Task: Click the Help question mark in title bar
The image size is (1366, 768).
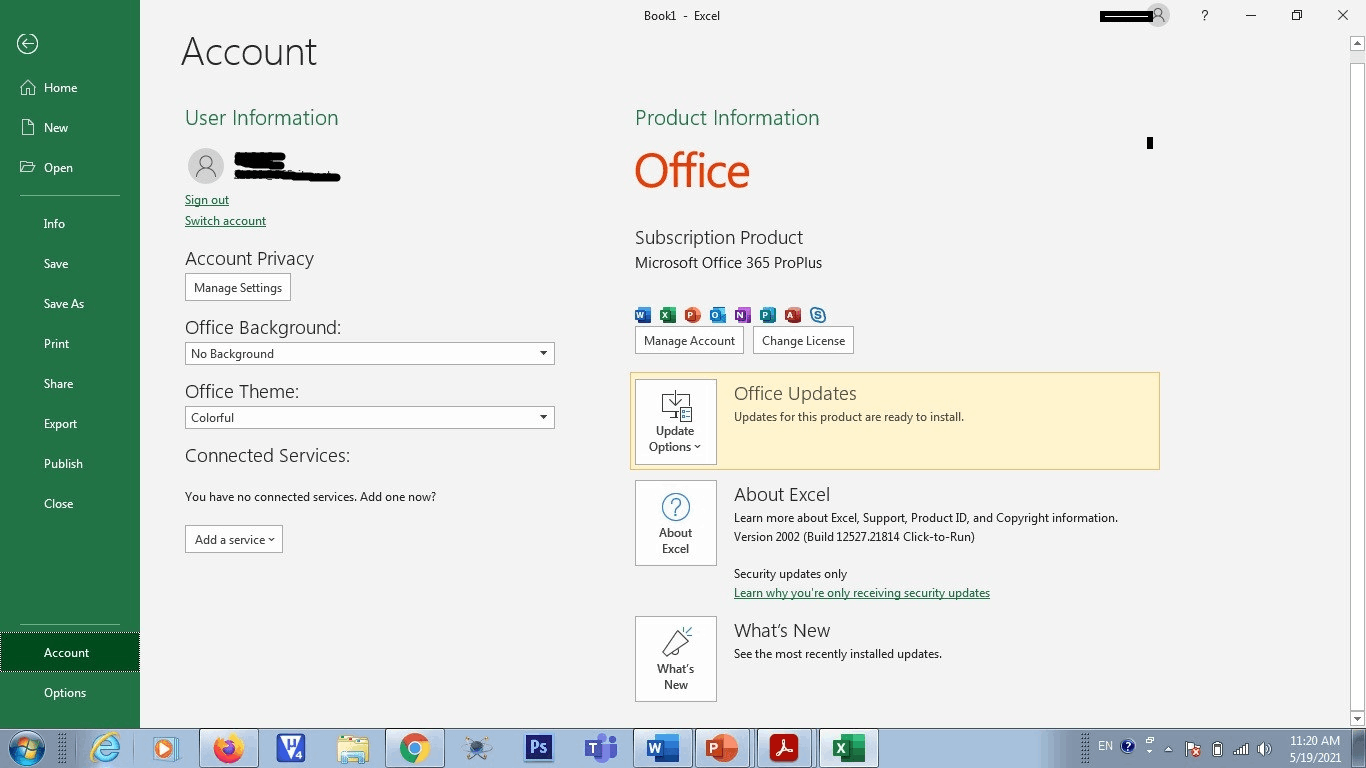Action: click(x=1205, y=16)
